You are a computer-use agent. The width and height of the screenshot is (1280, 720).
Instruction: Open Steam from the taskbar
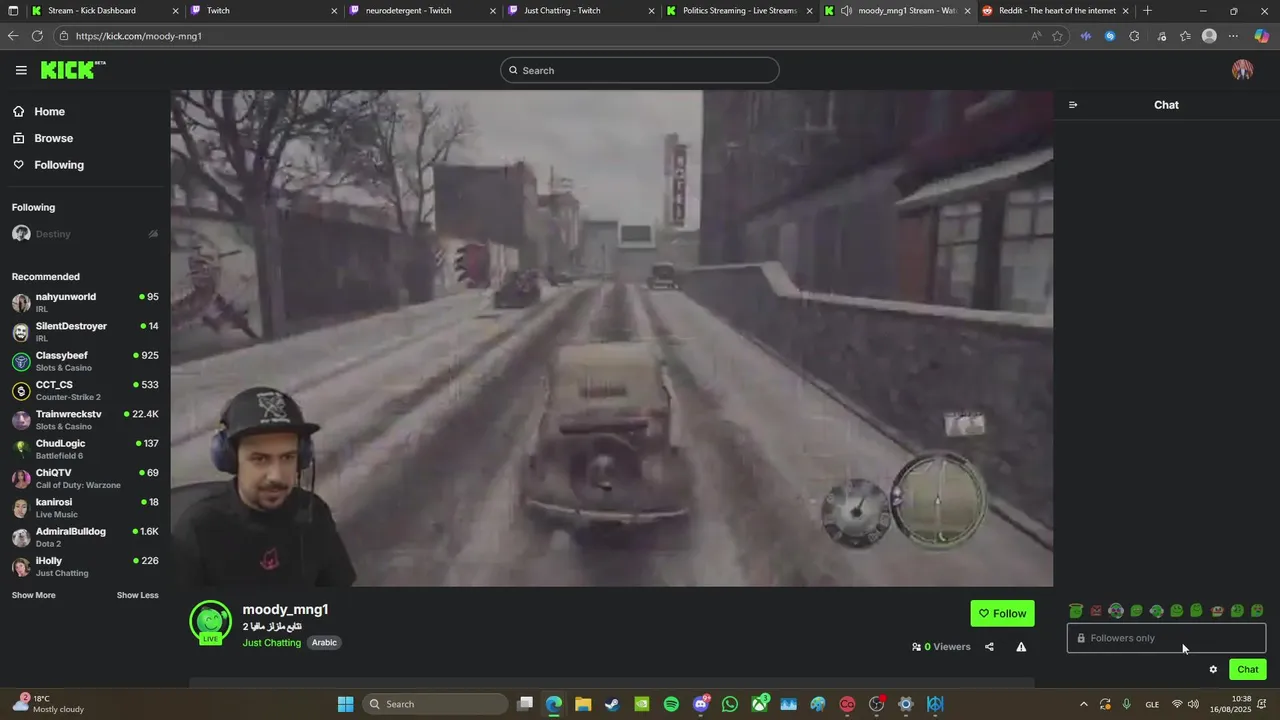[612, 704]
